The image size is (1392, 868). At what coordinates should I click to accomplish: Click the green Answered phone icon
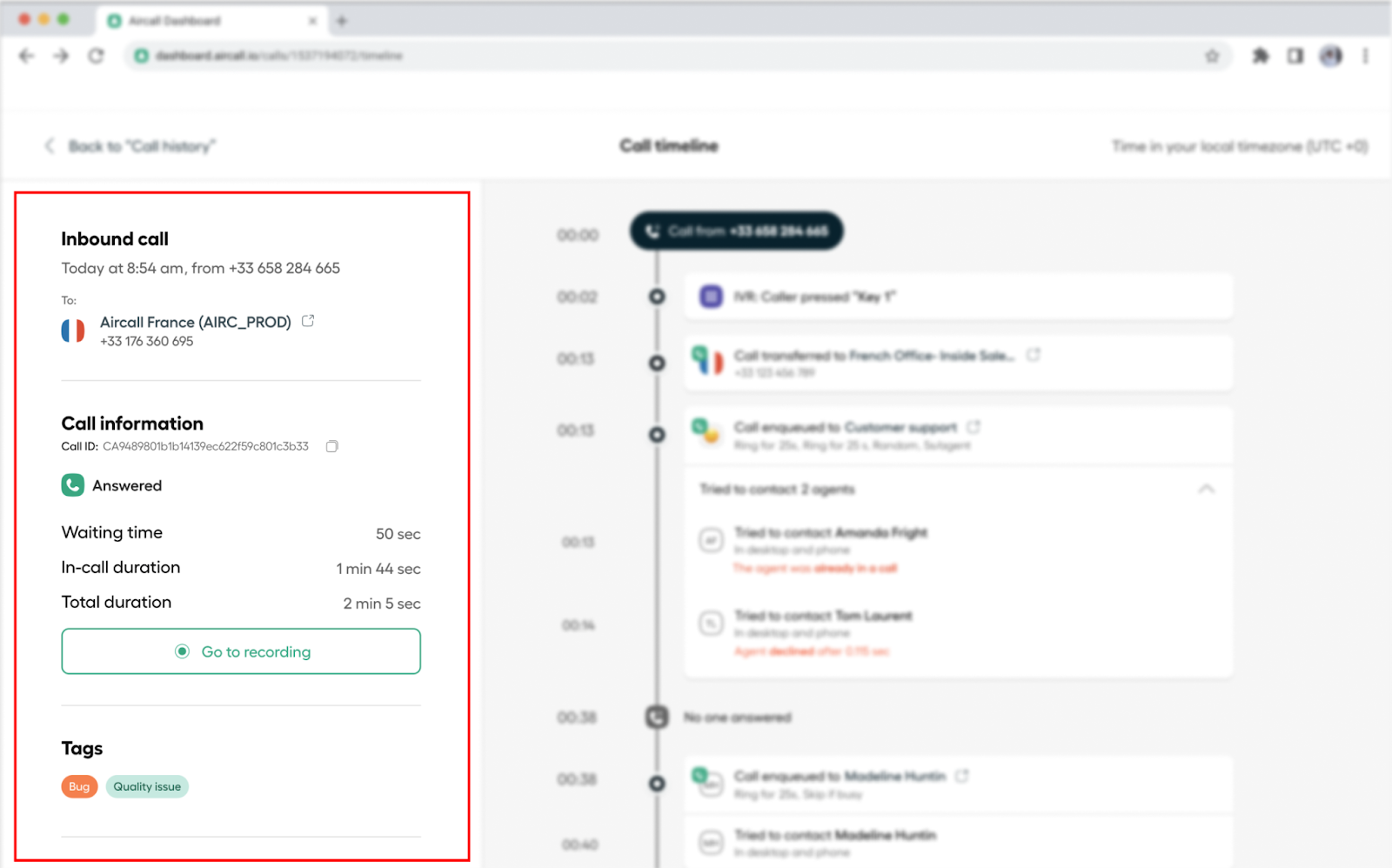73,485
